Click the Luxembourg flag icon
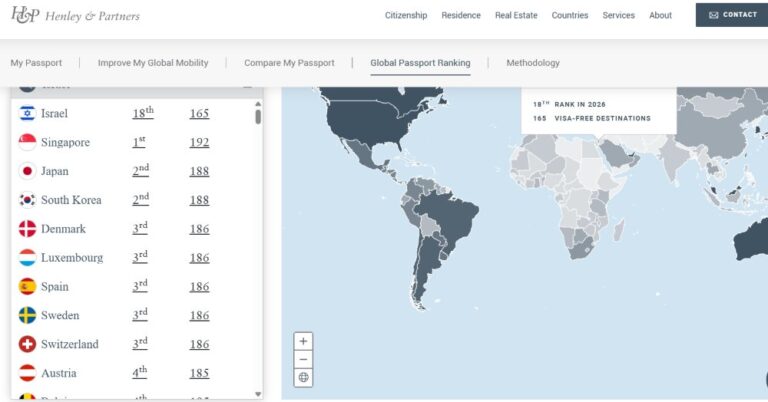The height and width of the screenshot is (402, 768). 27,258
